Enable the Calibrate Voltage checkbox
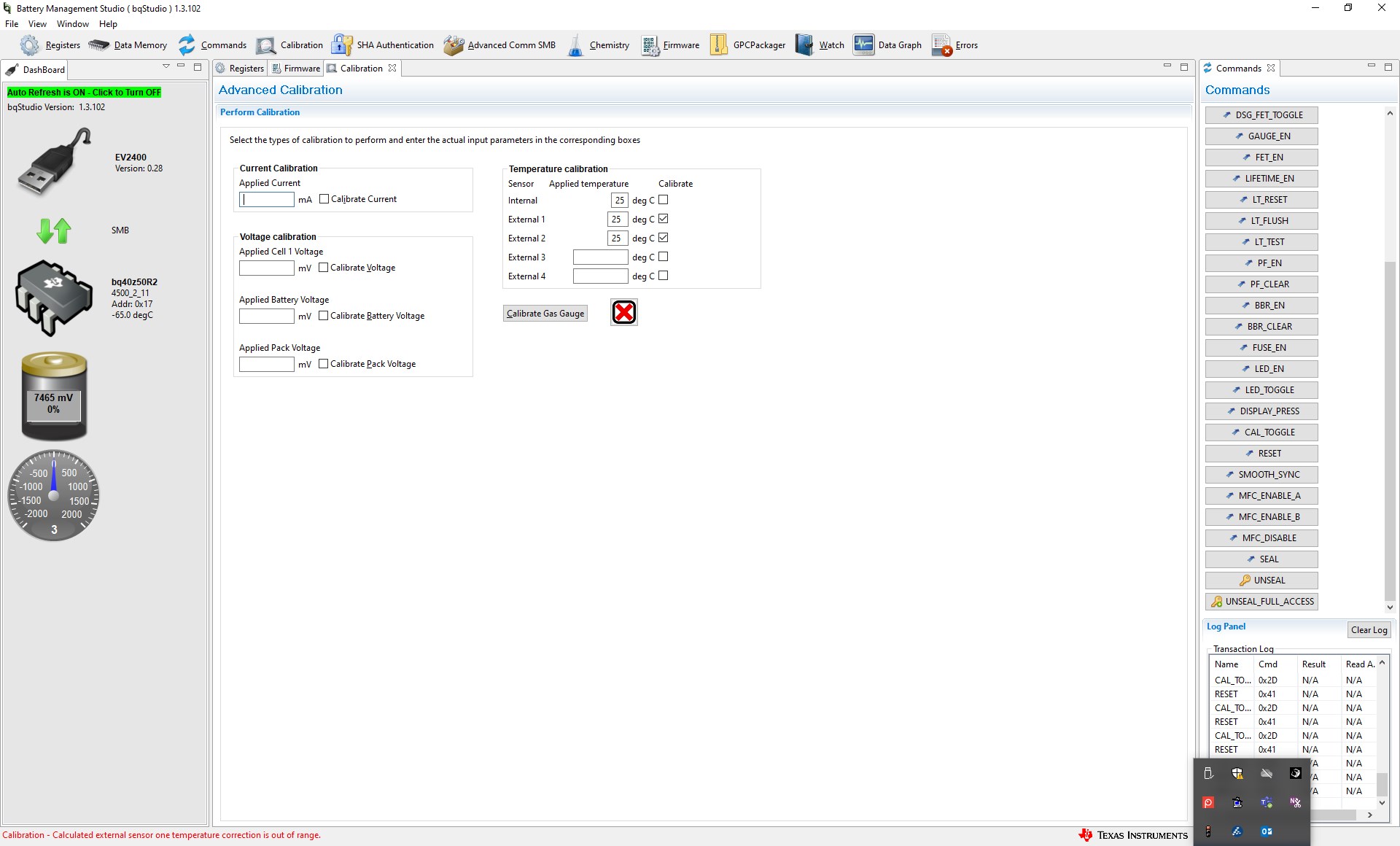The width and height of the screenshot is (1400, 846). coord(324,268)
